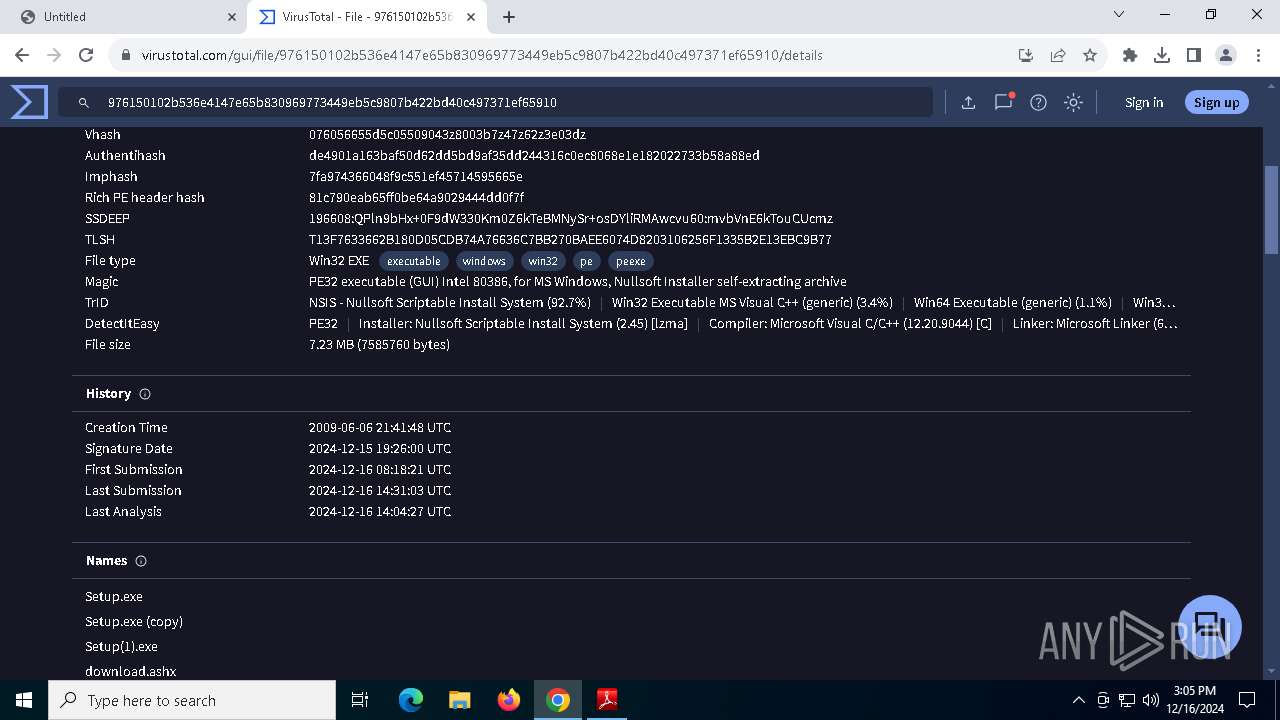This screenshot has width=1280, height=720.
Task: Click the volume speaker tray icon
Action: 1151,700
